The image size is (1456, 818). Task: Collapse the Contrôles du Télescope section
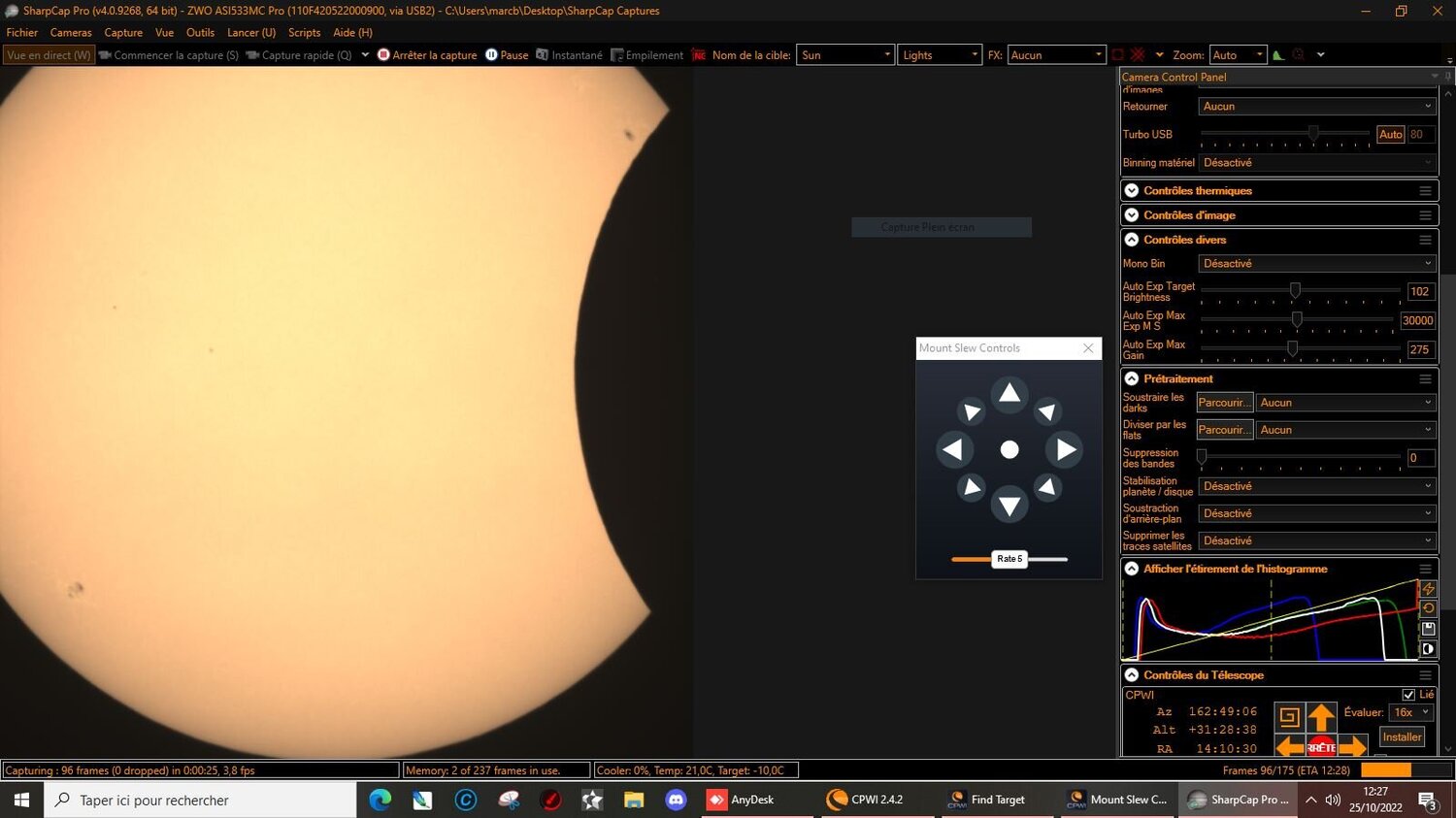1132,675
